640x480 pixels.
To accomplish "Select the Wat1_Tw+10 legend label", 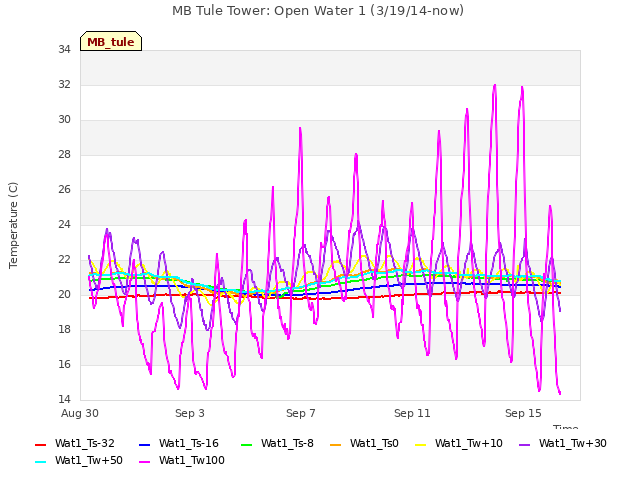I will click(x=469, y=443).
